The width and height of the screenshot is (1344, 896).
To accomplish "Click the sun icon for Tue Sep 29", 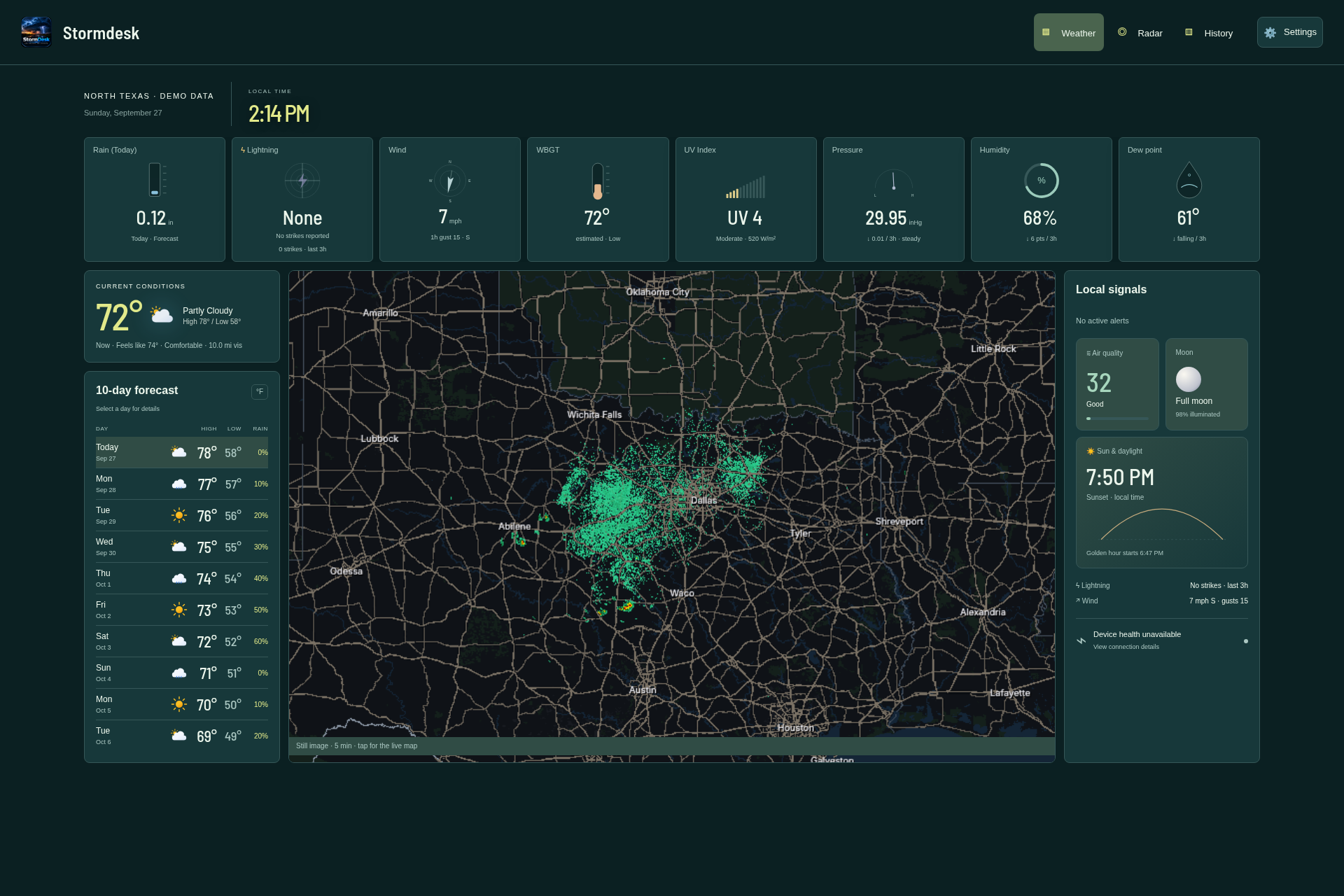I will click(179, 515).
